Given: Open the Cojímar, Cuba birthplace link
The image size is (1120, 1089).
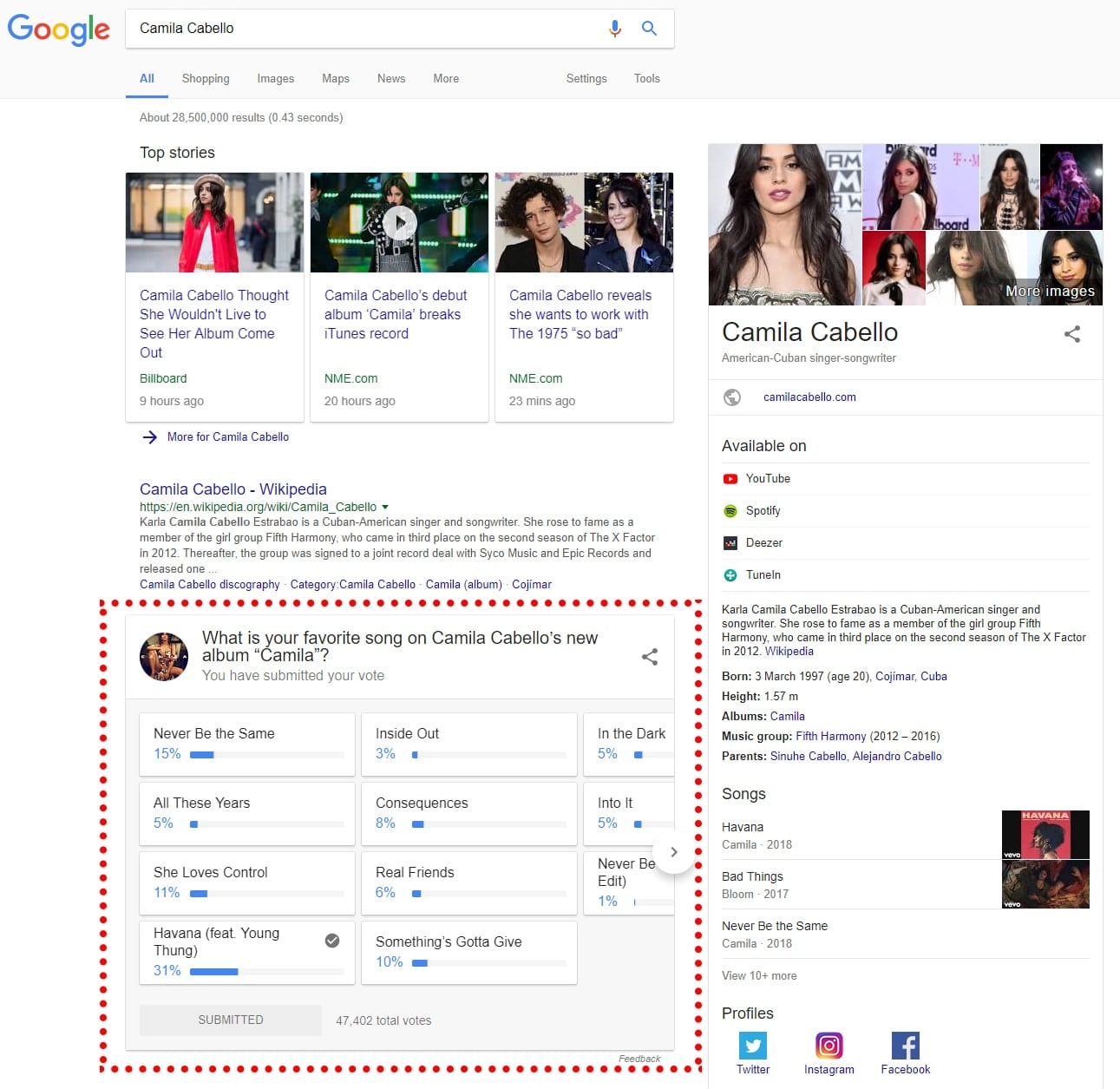Looking at the screenshot, I should 911,677.
